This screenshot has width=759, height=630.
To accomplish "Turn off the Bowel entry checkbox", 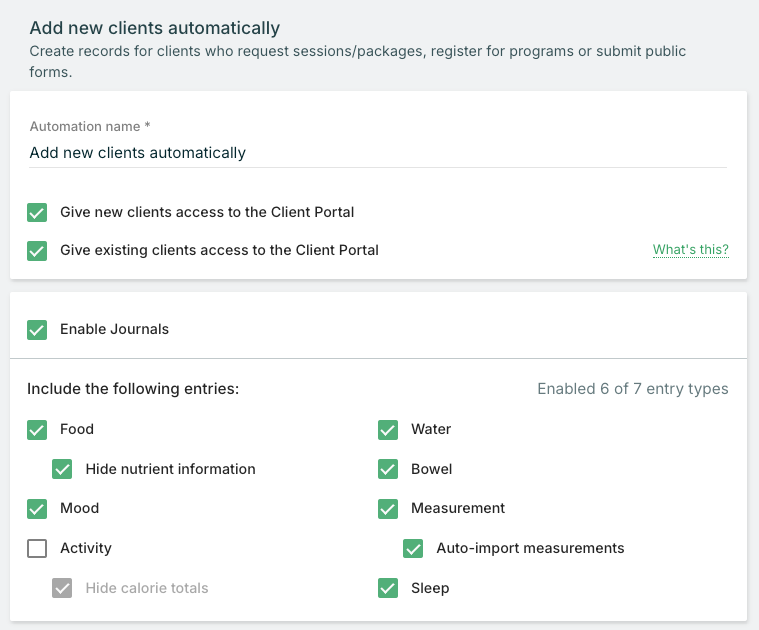I will (x=388, y=469).
